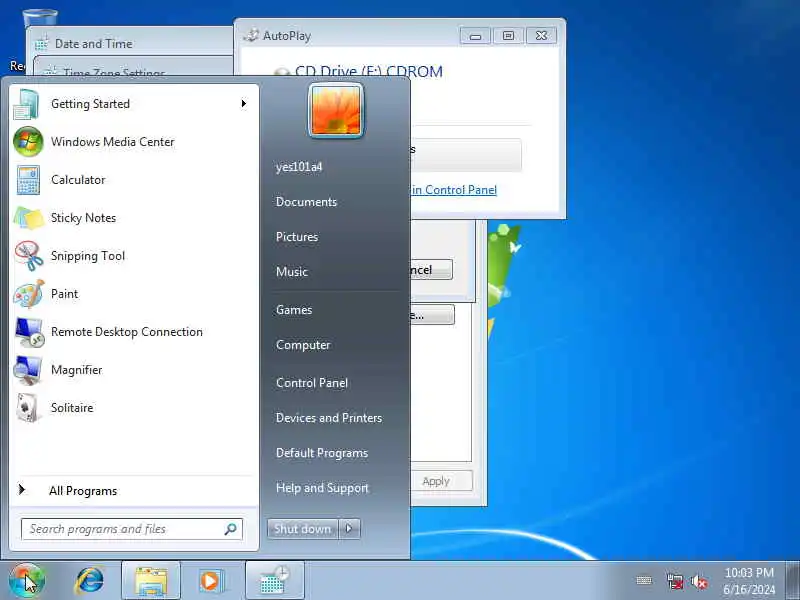The height and width of the screenshot is (600, 800).
Task: Open Games from Start menu
Action: click(293, 310)
